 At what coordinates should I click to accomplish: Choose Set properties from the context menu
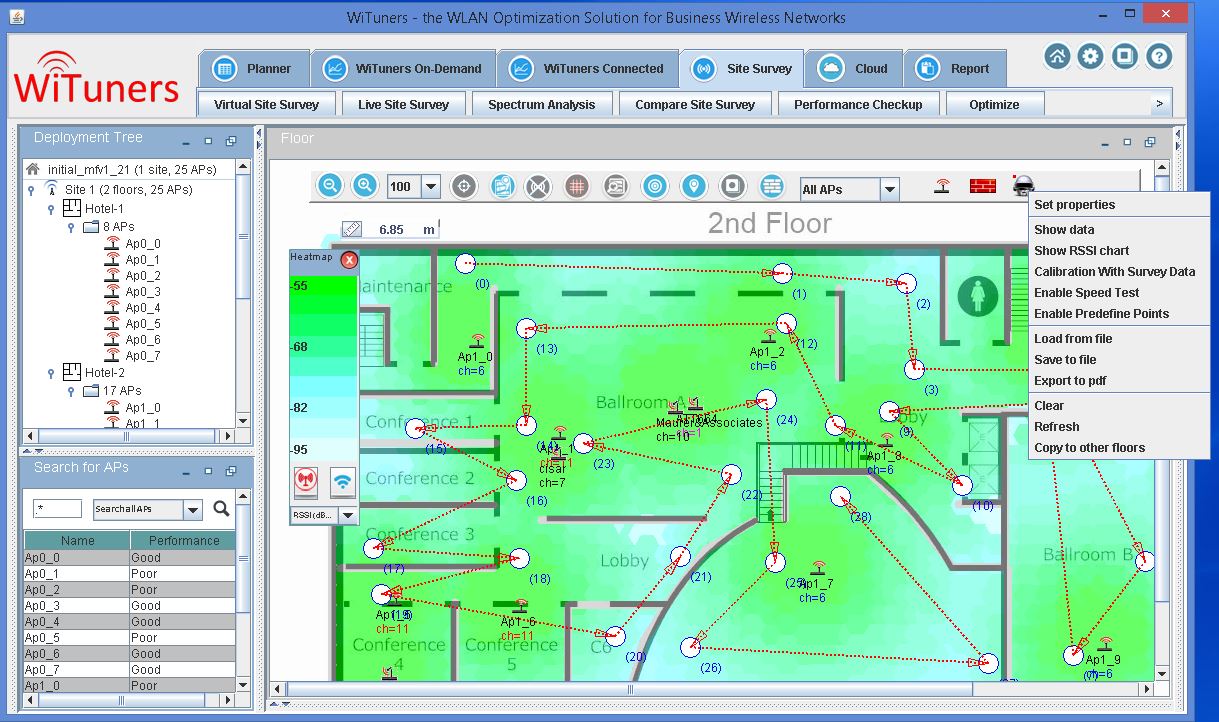[x=1118, y=205]
